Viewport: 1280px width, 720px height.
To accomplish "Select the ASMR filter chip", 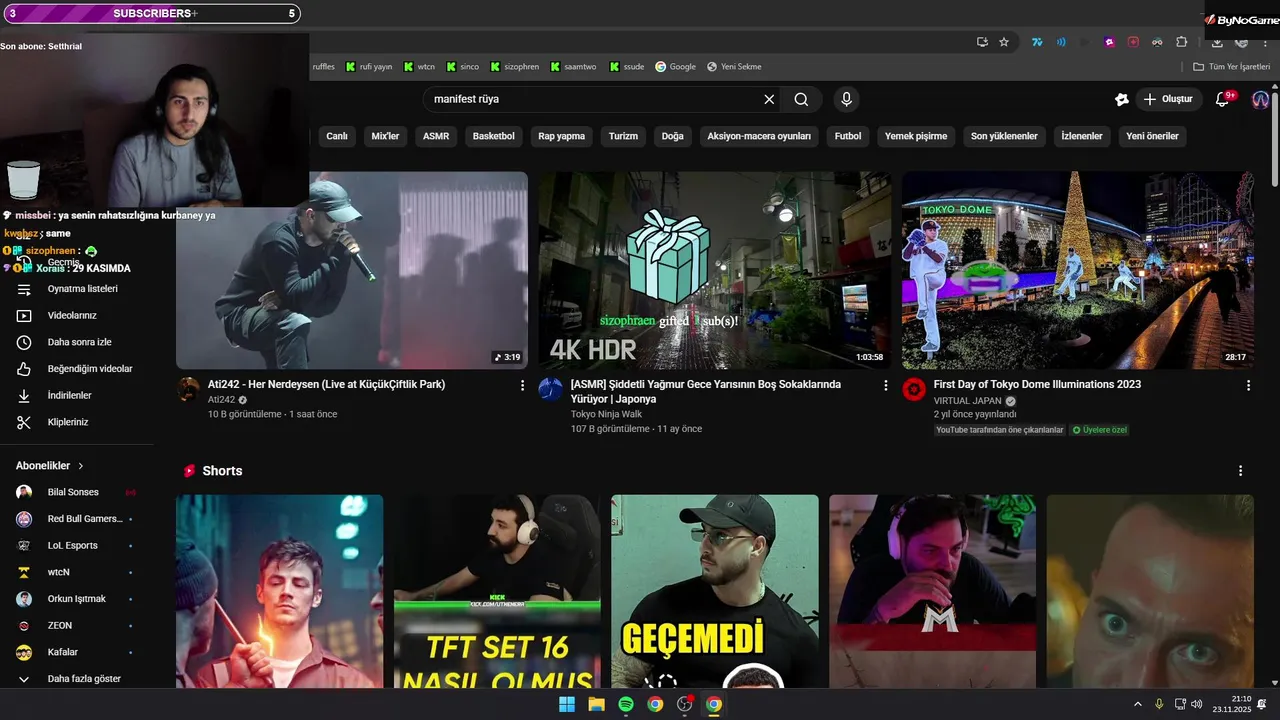I will point(436,136).
